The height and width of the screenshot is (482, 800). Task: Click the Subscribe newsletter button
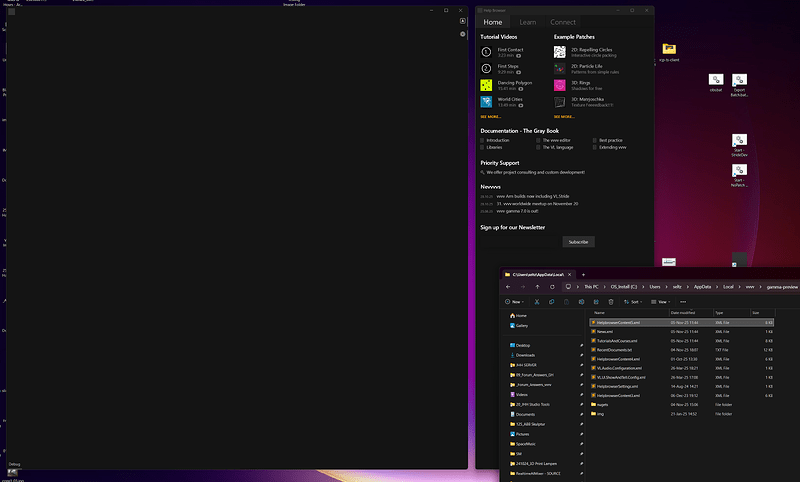[578, 242]
